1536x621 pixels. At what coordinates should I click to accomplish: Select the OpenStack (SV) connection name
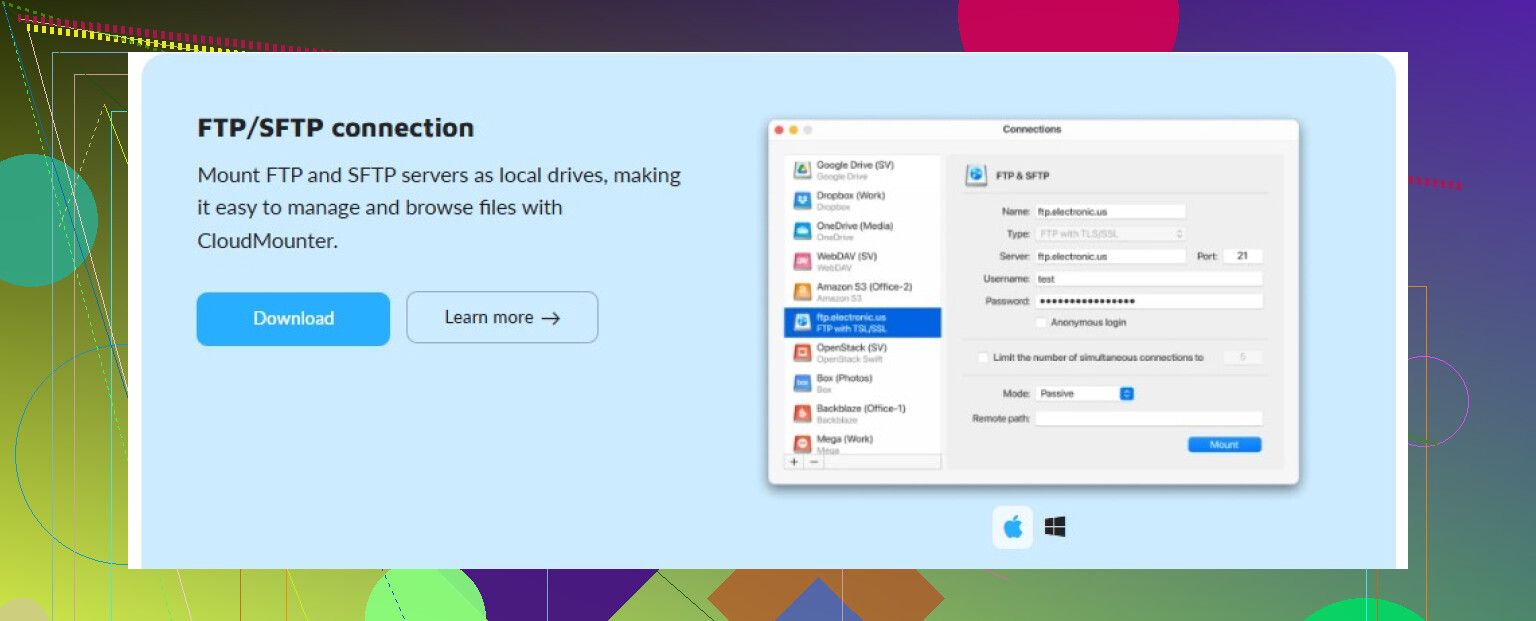[x=852, y=348]
